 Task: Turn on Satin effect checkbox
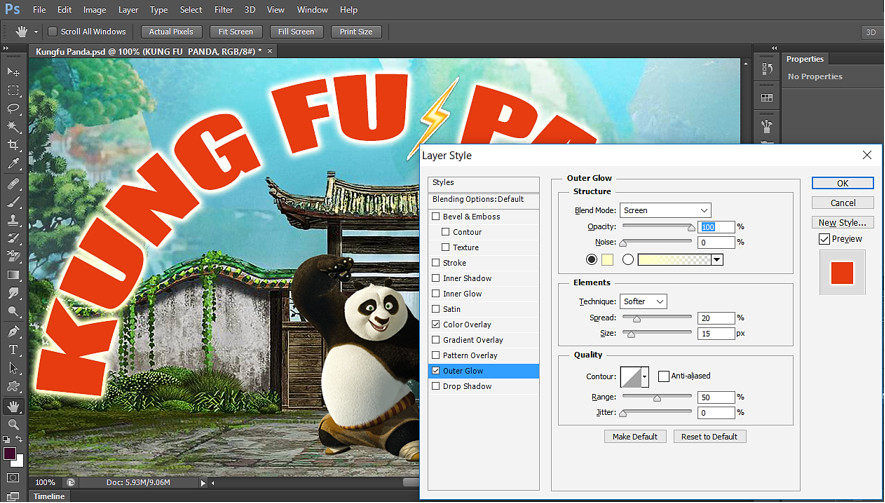pyautogui.click(x=436, y=309)
